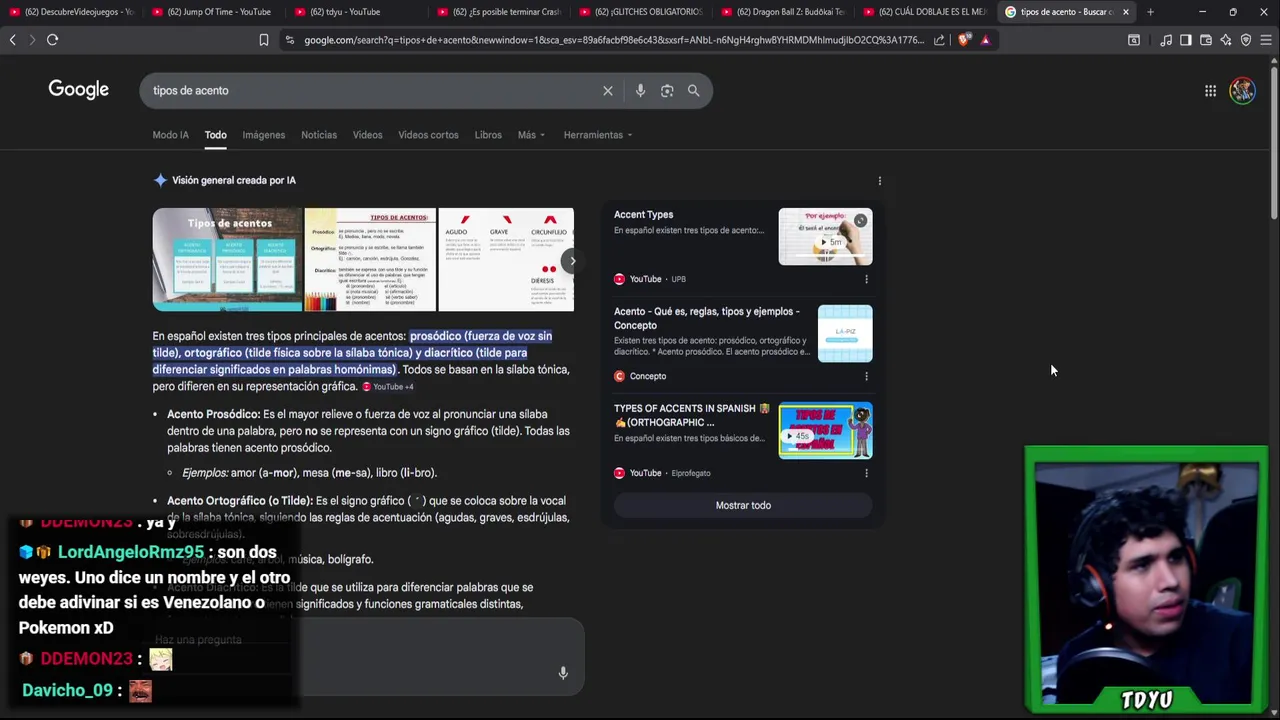
Task: Switch to the Modo IA tab
Action: point(170,135)
